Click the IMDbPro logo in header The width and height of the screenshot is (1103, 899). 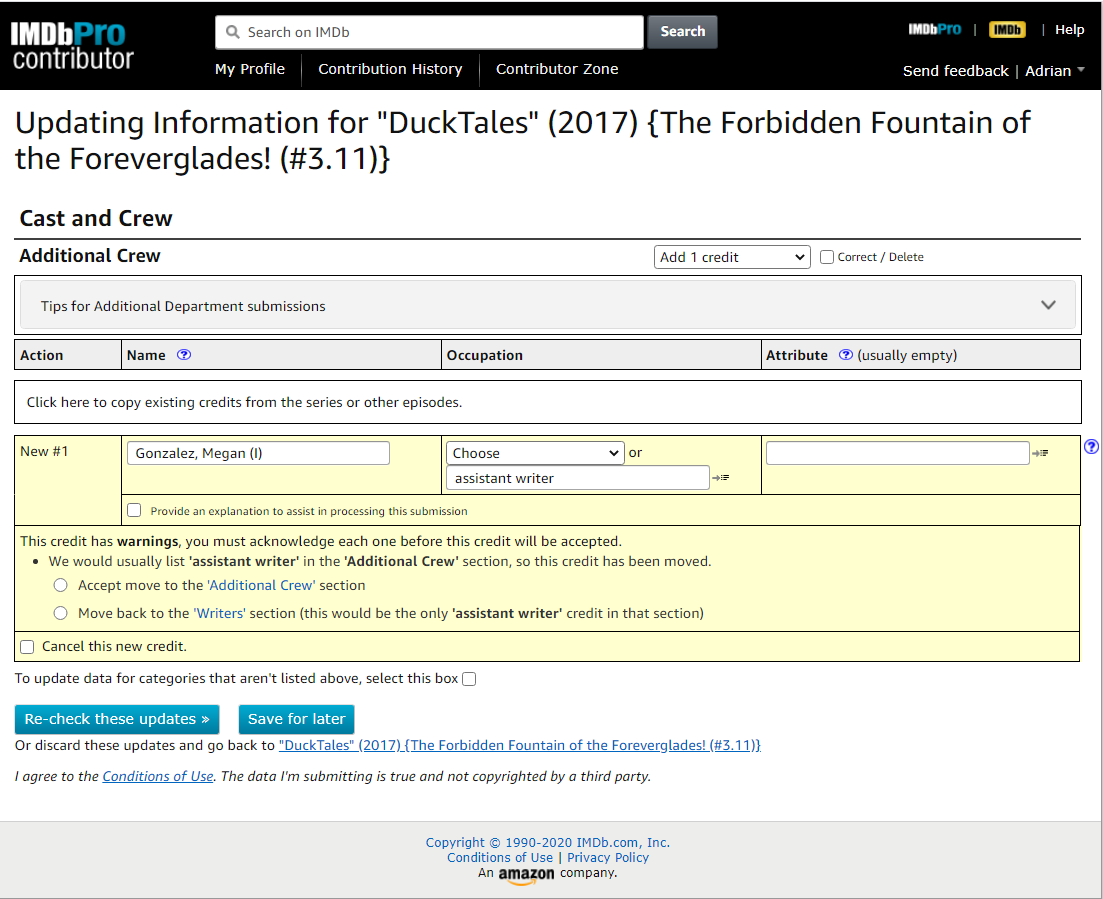coord(934,30)
